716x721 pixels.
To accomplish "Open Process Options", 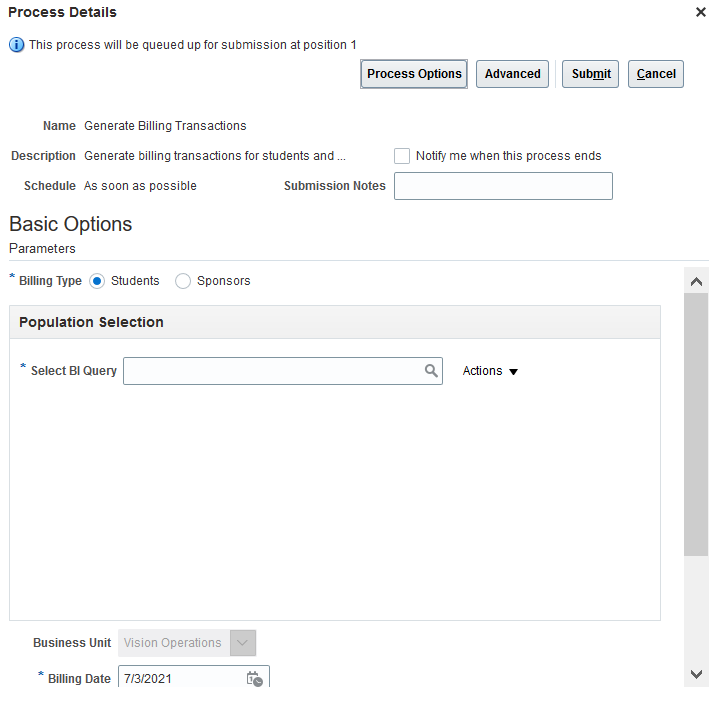I will [414, 74].
